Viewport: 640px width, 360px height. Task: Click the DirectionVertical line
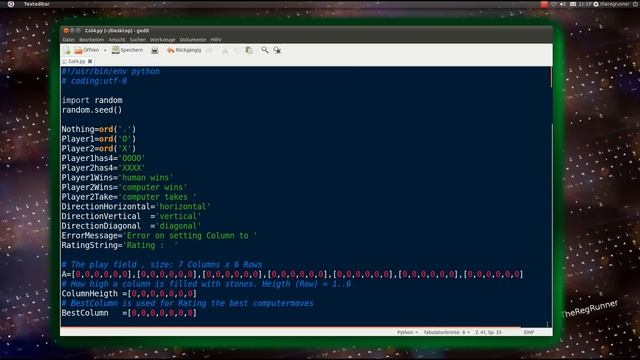click(x=131, y=216)
